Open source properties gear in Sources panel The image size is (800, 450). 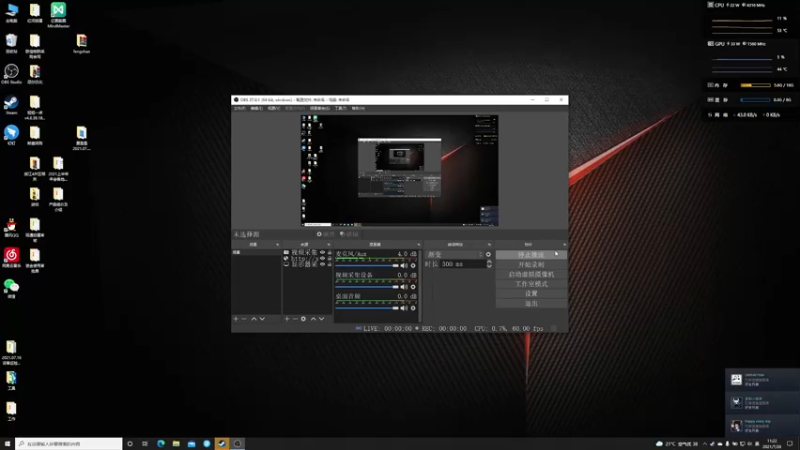tap(303, 319)
